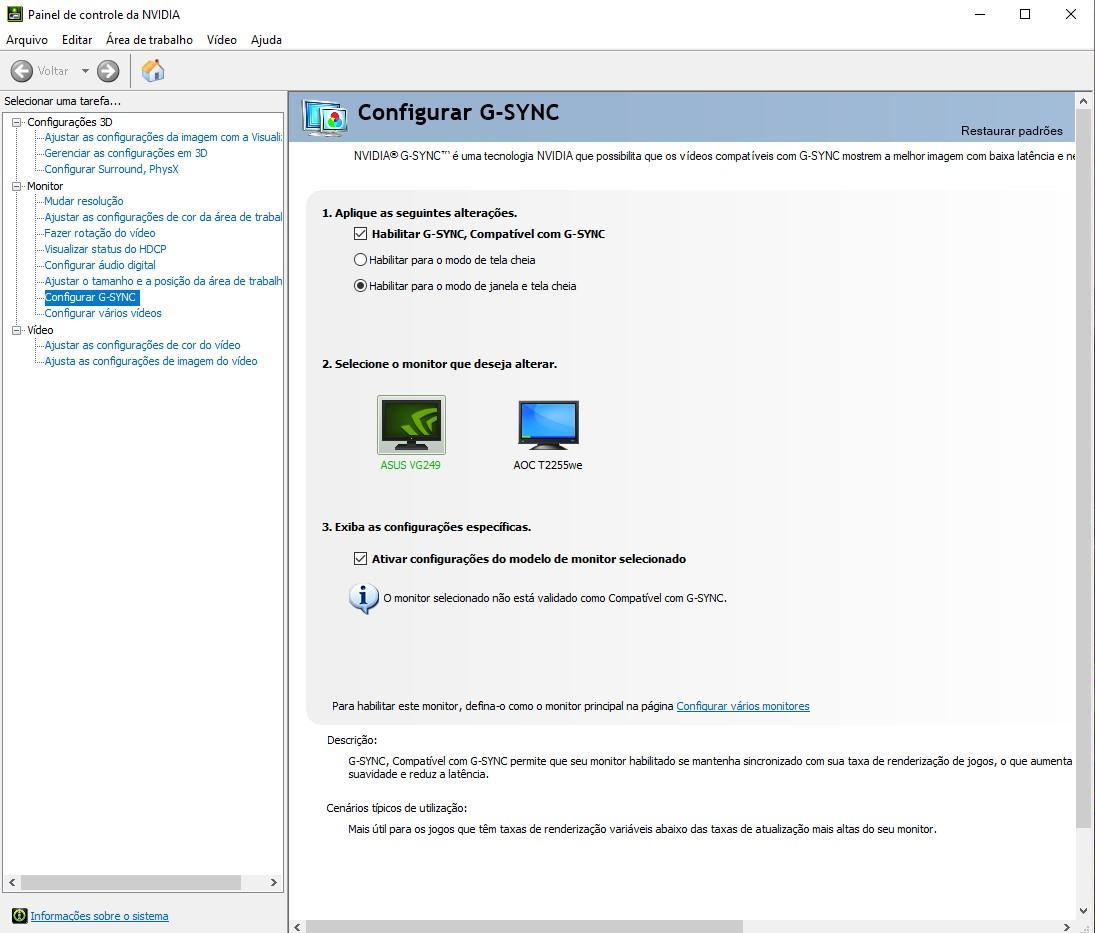Image resolution: width=1095 pixels, height=933 pixels.
Task: Open Configurar vários monitores link
Action: point(743,706)
